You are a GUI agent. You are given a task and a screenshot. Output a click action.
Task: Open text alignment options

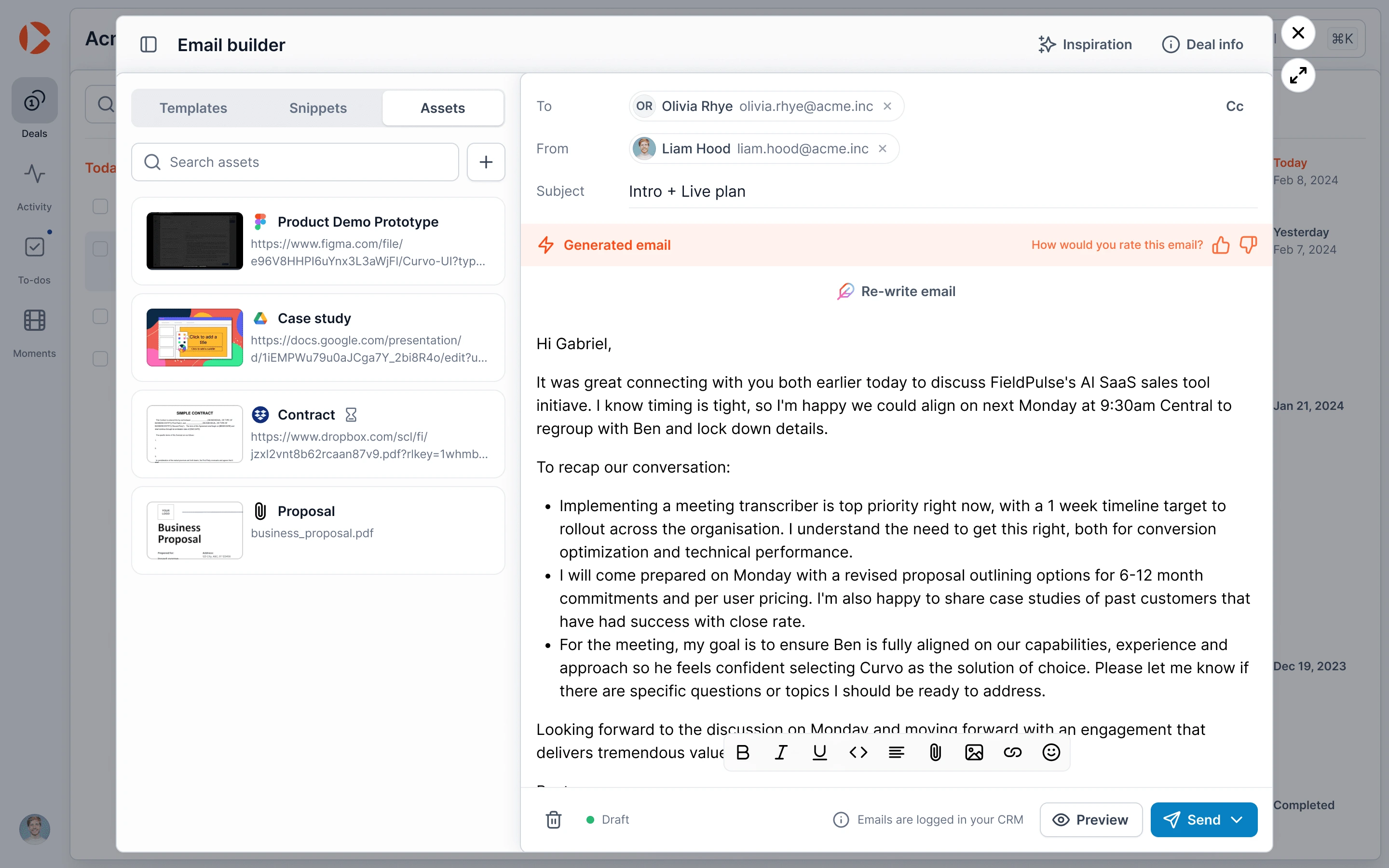pos(897,752)
